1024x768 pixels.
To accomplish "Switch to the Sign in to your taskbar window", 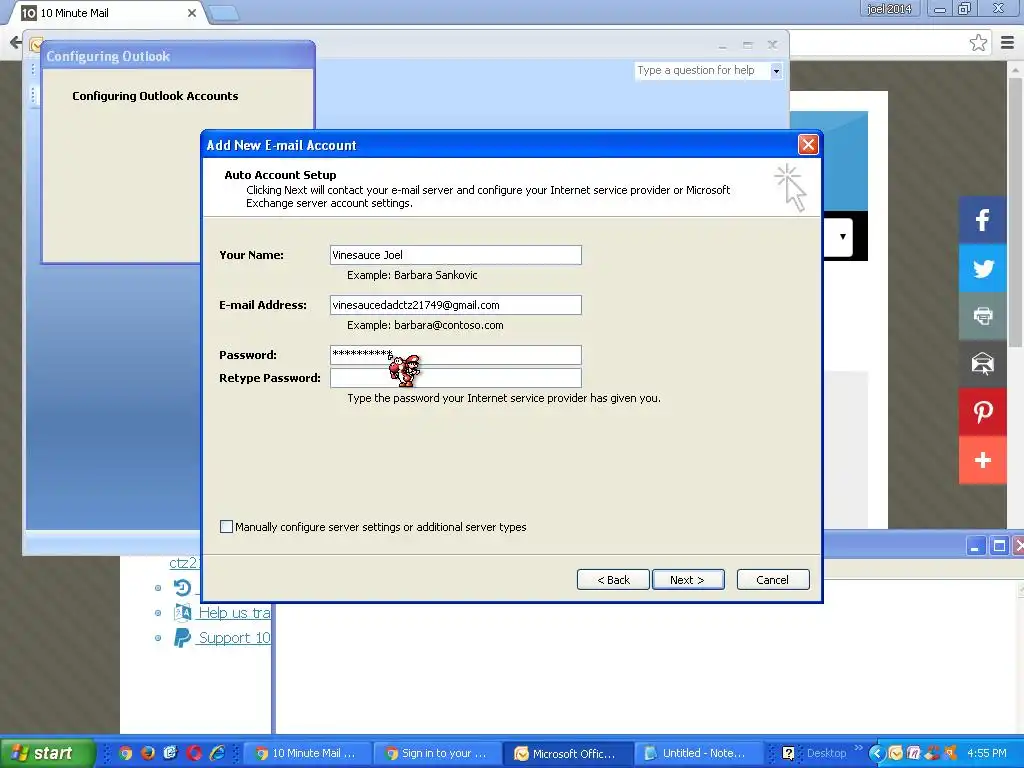I will point(436,753).
